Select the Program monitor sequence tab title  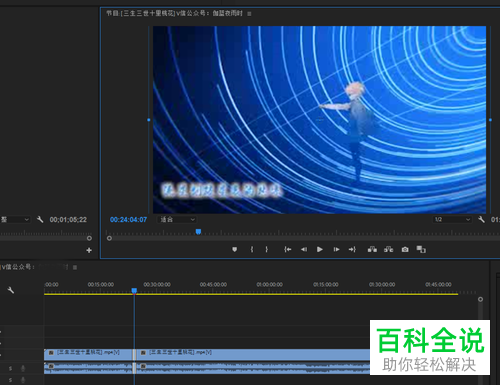(174, 13)
